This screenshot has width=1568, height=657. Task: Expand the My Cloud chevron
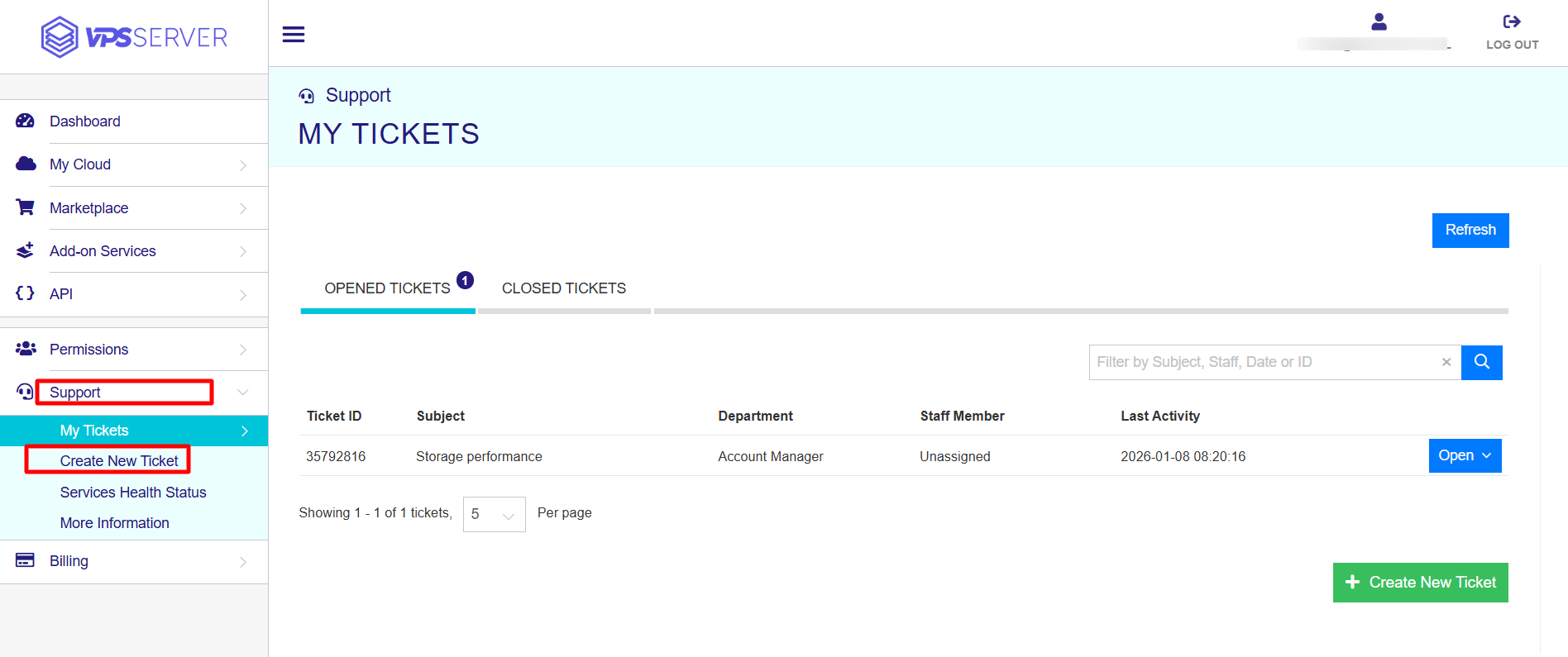(x=243, y=165)
